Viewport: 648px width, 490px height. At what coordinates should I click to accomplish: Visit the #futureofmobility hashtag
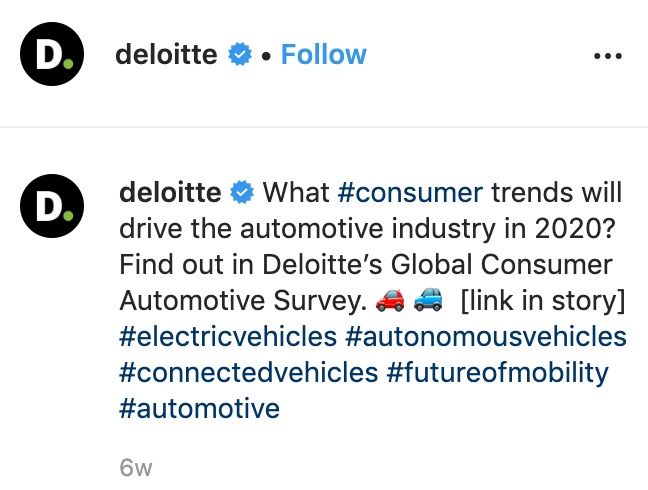click(x=498, y=372)
